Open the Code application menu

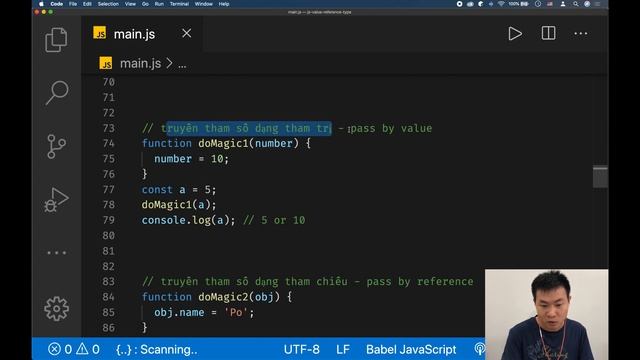[56, 4]
